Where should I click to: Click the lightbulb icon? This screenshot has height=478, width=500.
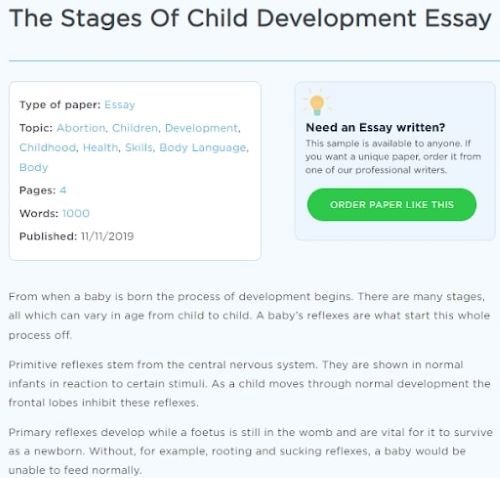tap(317, 104)
